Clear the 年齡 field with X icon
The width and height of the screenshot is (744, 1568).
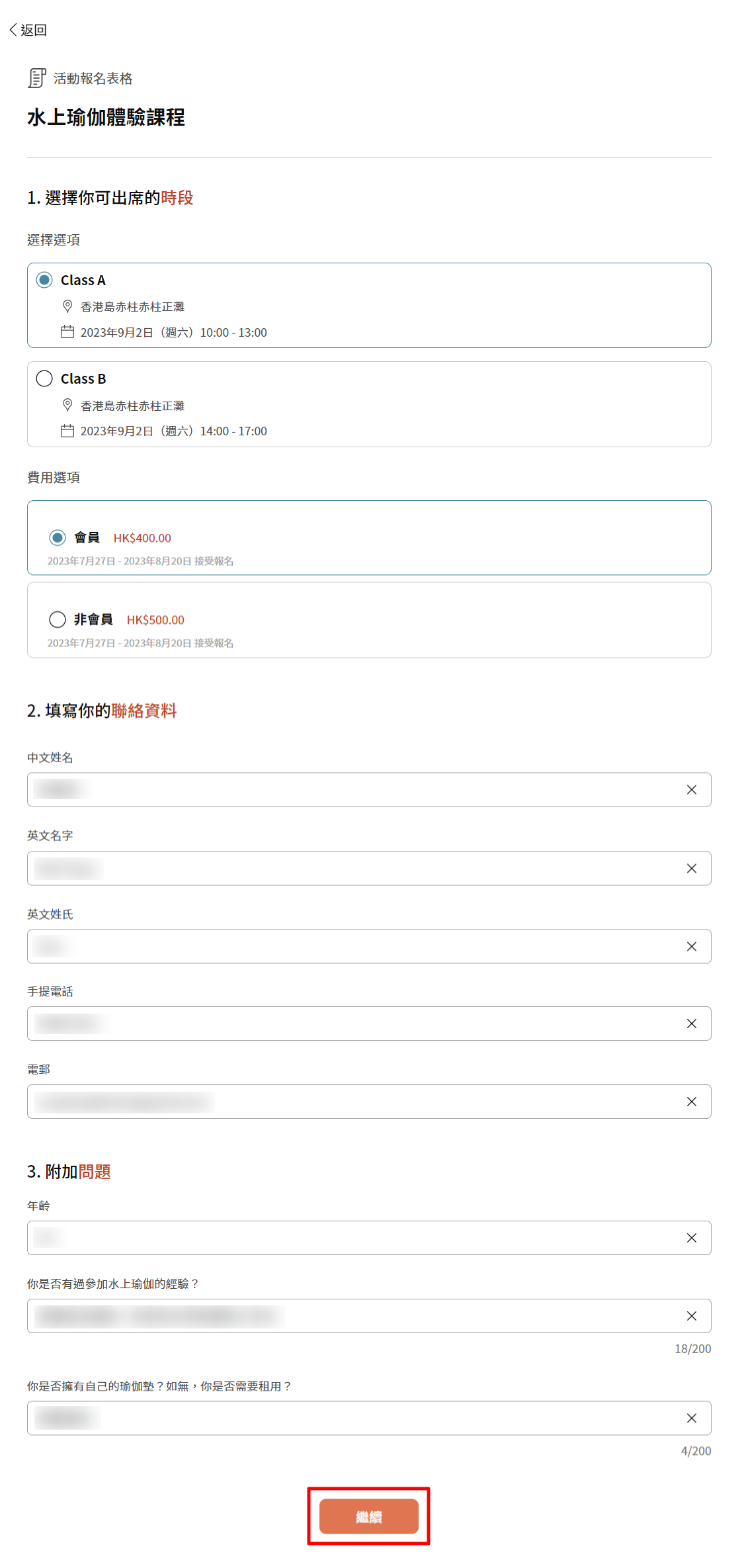[x=691, y=1238]
